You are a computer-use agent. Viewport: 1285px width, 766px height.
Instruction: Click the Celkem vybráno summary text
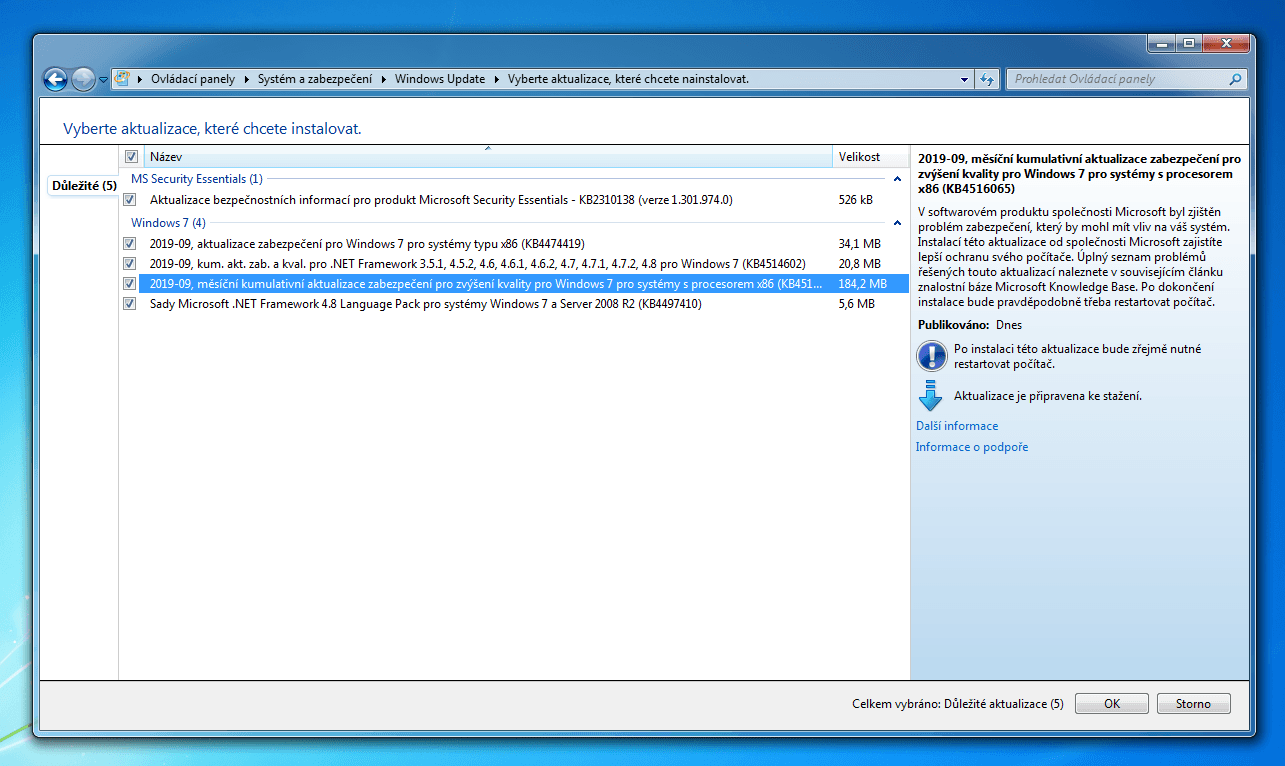[x=958, y=704]
